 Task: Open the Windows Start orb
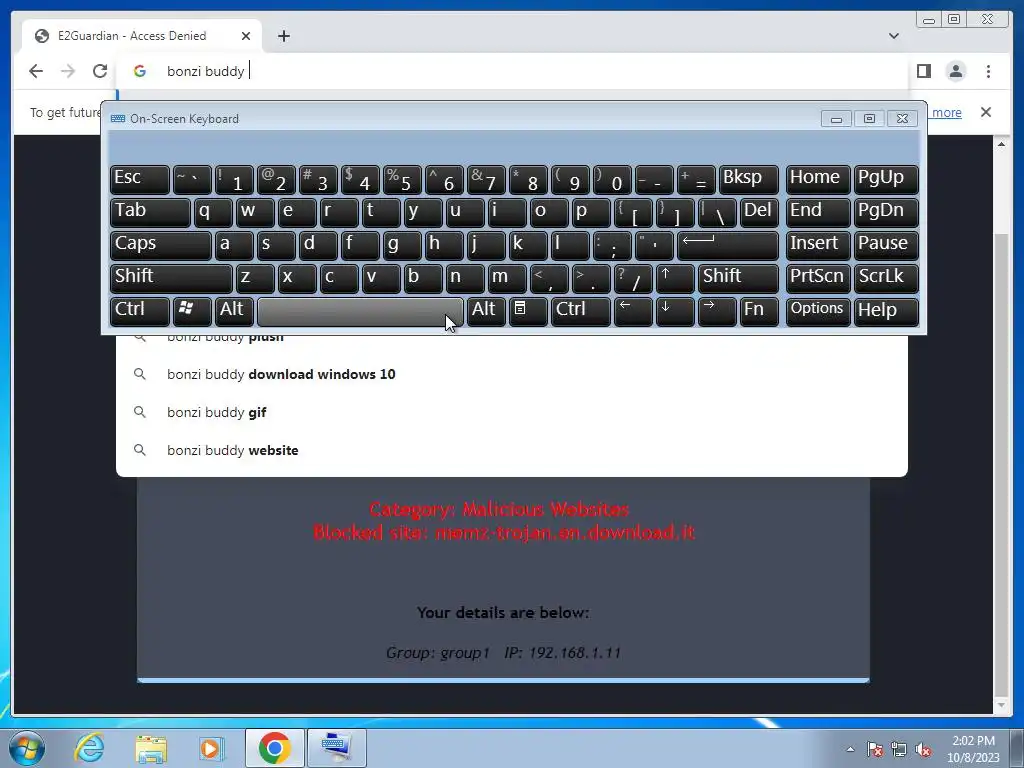click(x=25, y=748)
